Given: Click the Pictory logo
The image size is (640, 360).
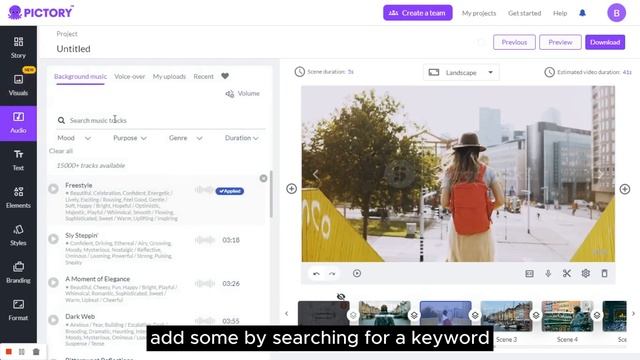Looking at the screenshot, I should [40, 12].
